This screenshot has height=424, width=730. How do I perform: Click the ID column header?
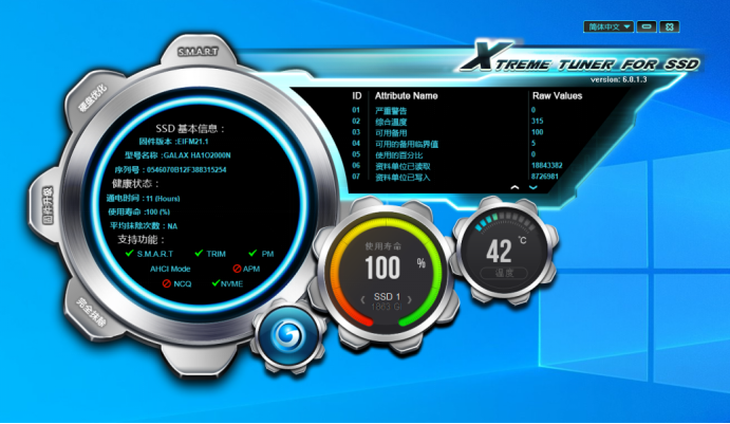[x=357, y=96]
